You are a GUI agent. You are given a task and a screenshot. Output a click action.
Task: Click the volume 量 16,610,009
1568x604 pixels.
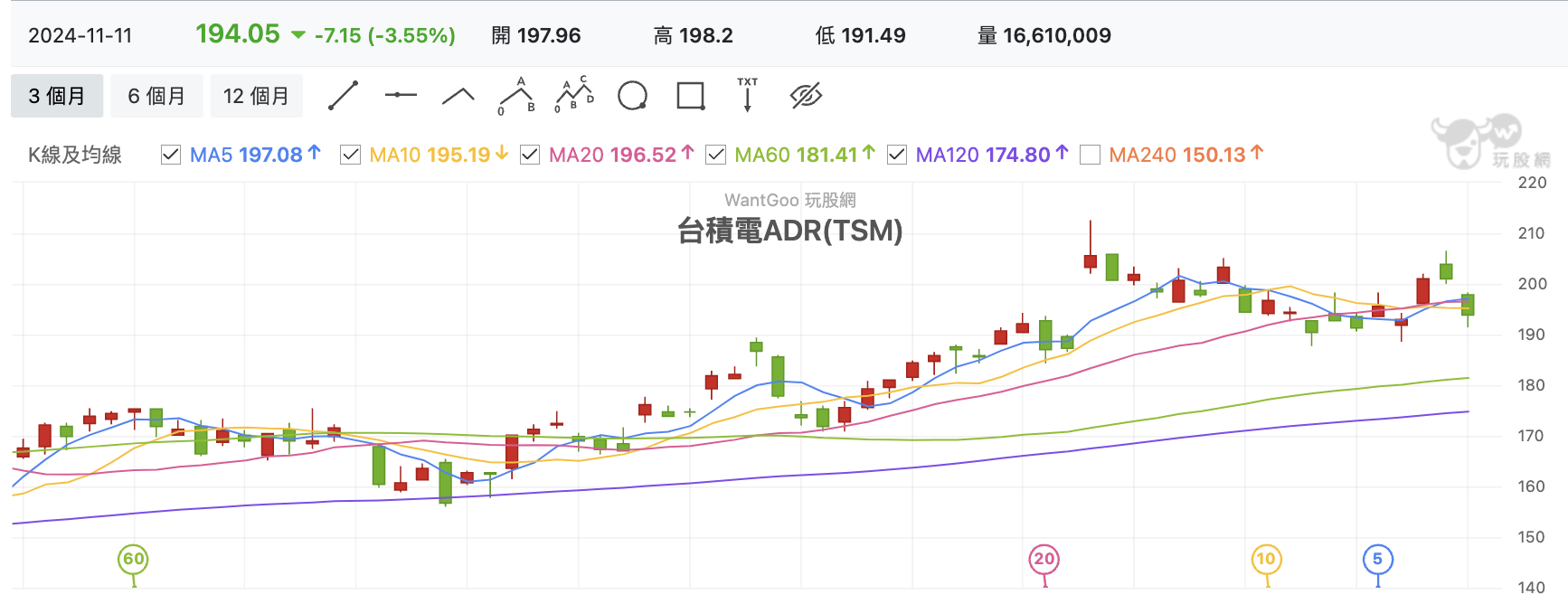1044,35
